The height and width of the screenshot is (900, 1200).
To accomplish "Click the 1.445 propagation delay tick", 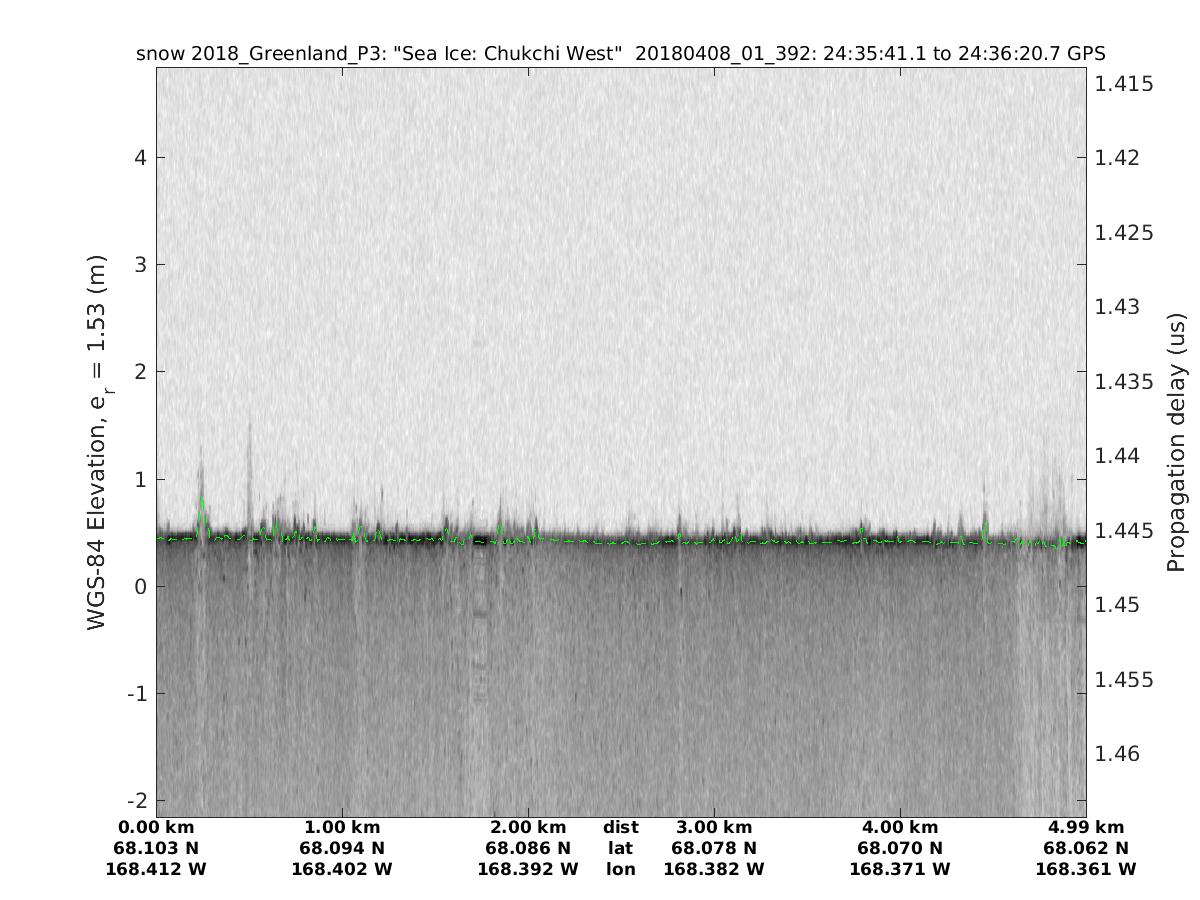I will click(x=1124, y=530).
